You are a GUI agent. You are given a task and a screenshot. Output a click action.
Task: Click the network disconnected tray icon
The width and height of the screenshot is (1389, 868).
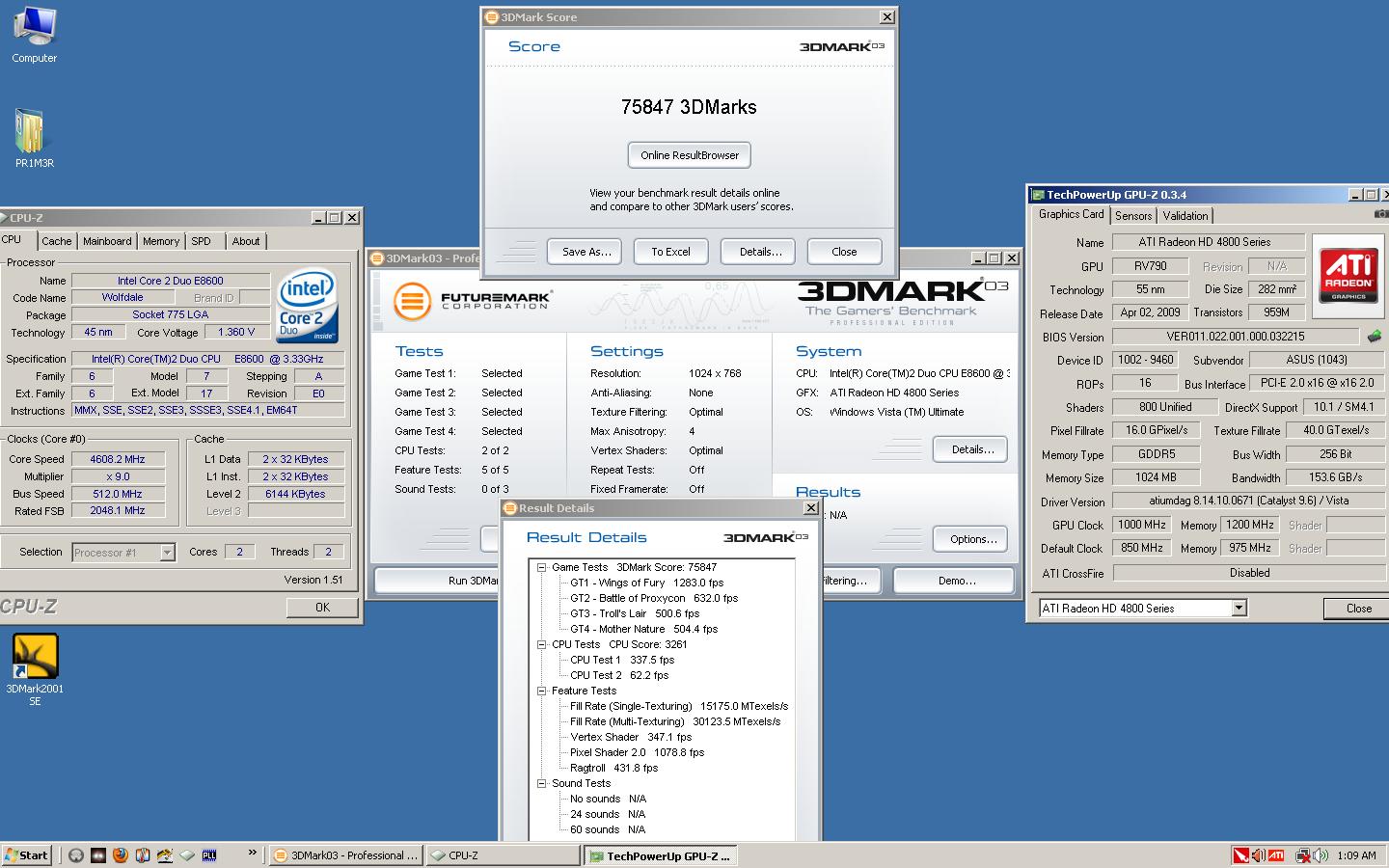[1303, 856]
